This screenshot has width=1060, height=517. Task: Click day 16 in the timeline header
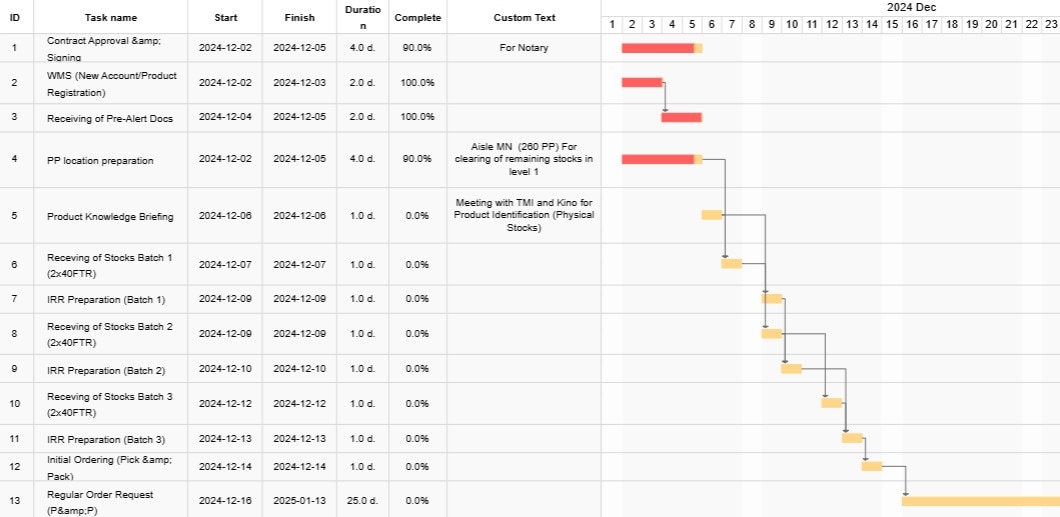[911, 24]
